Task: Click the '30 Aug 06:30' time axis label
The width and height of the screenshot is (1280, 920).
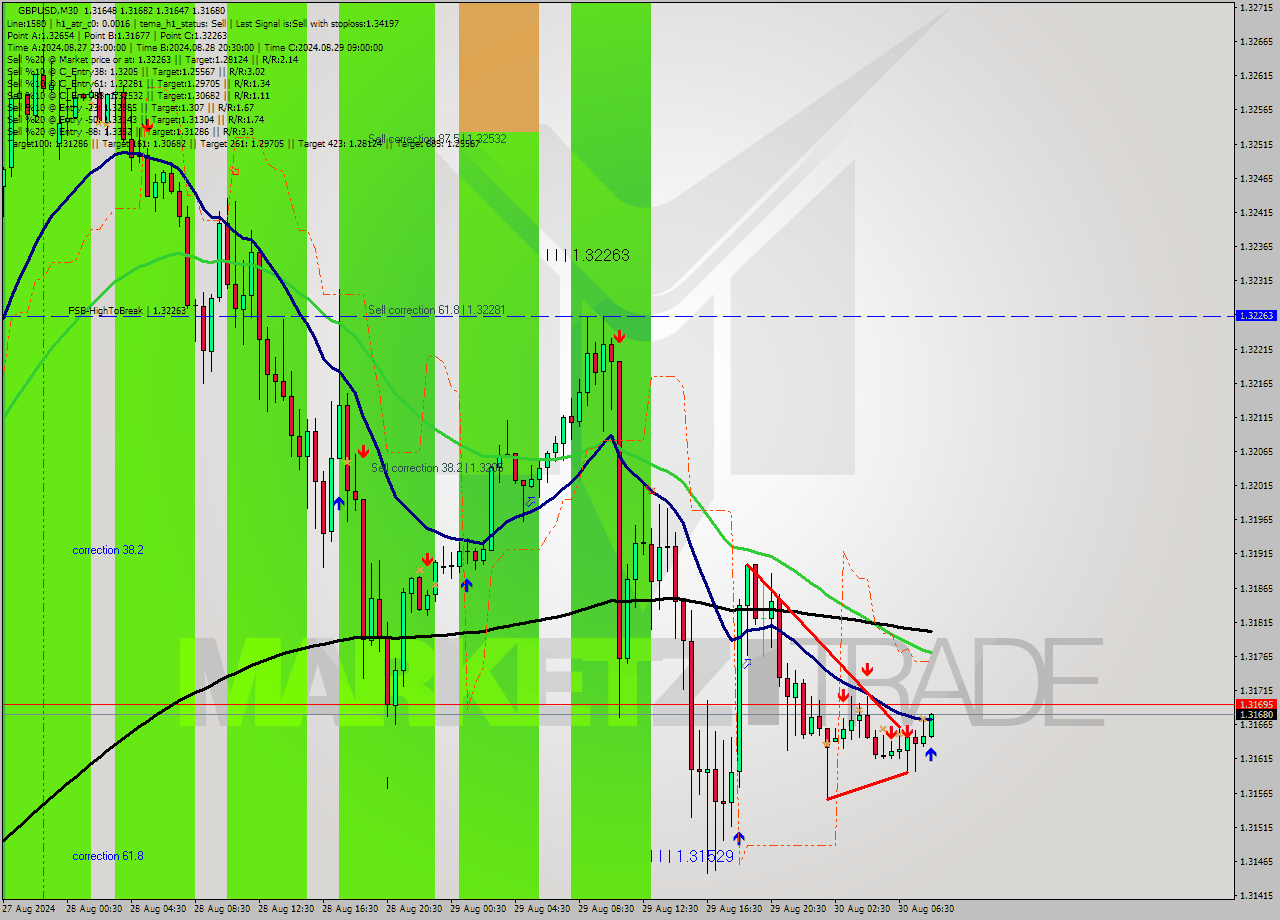Action: click(928, 909)
